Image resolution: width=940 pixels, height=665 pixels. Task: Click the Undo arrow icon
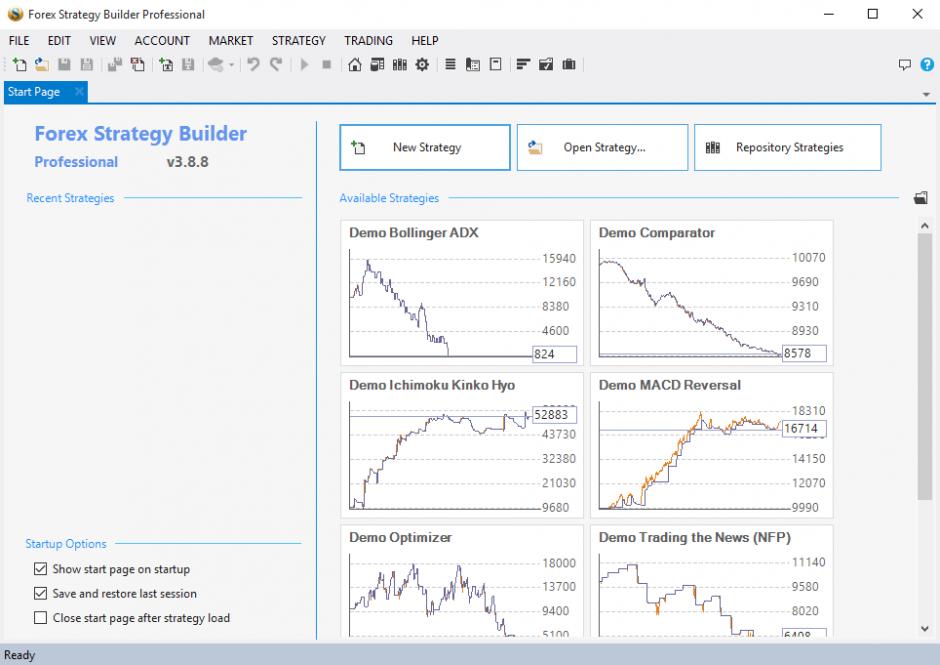(x=254, y=64)
